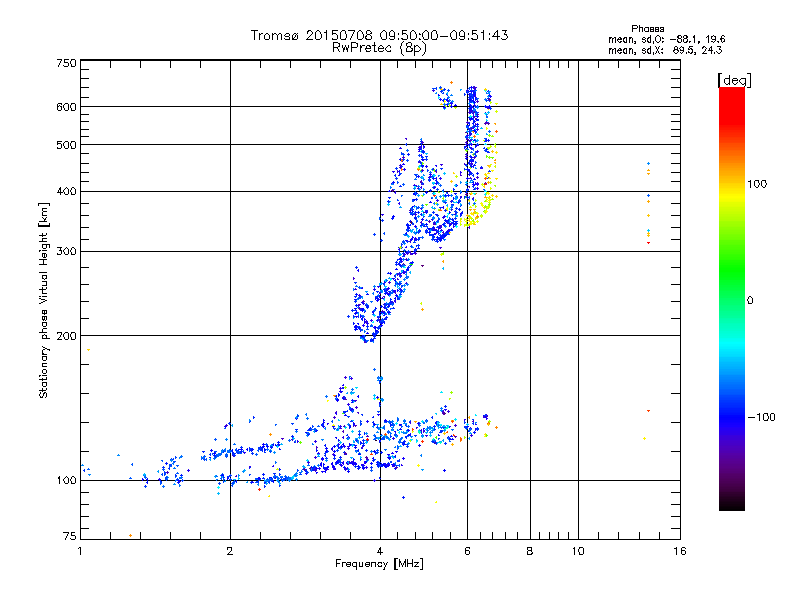Click the x-axis tick label '1'

pyautogui.click(x=80, y=551)
